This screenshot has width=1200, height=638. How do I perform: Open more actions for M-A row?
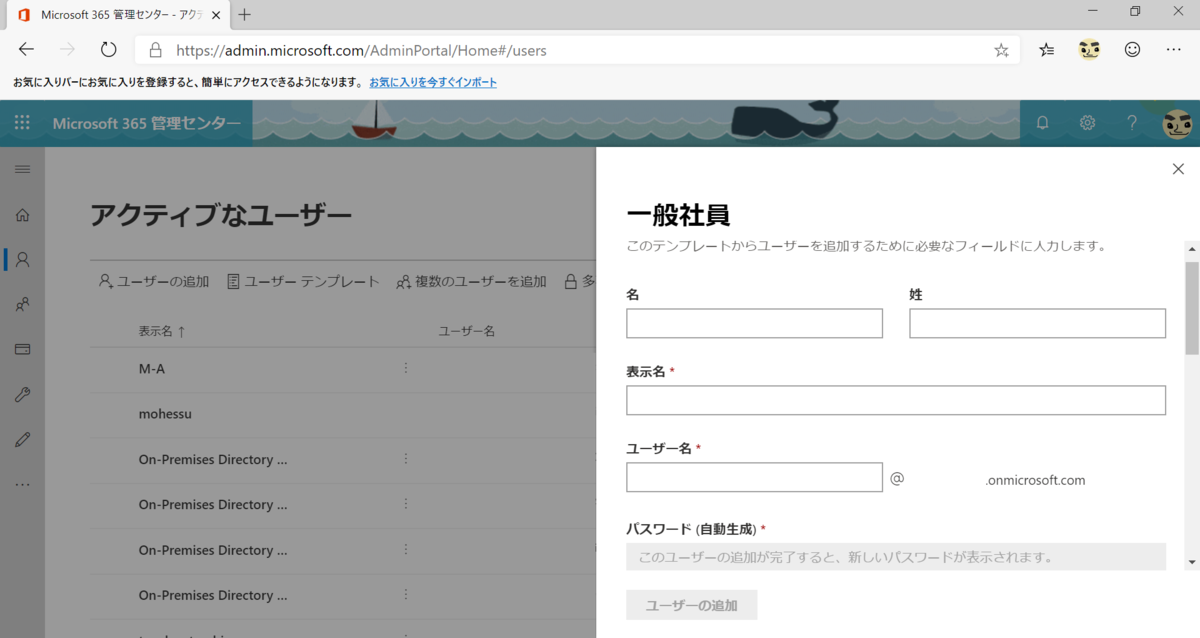coord(406,368)
